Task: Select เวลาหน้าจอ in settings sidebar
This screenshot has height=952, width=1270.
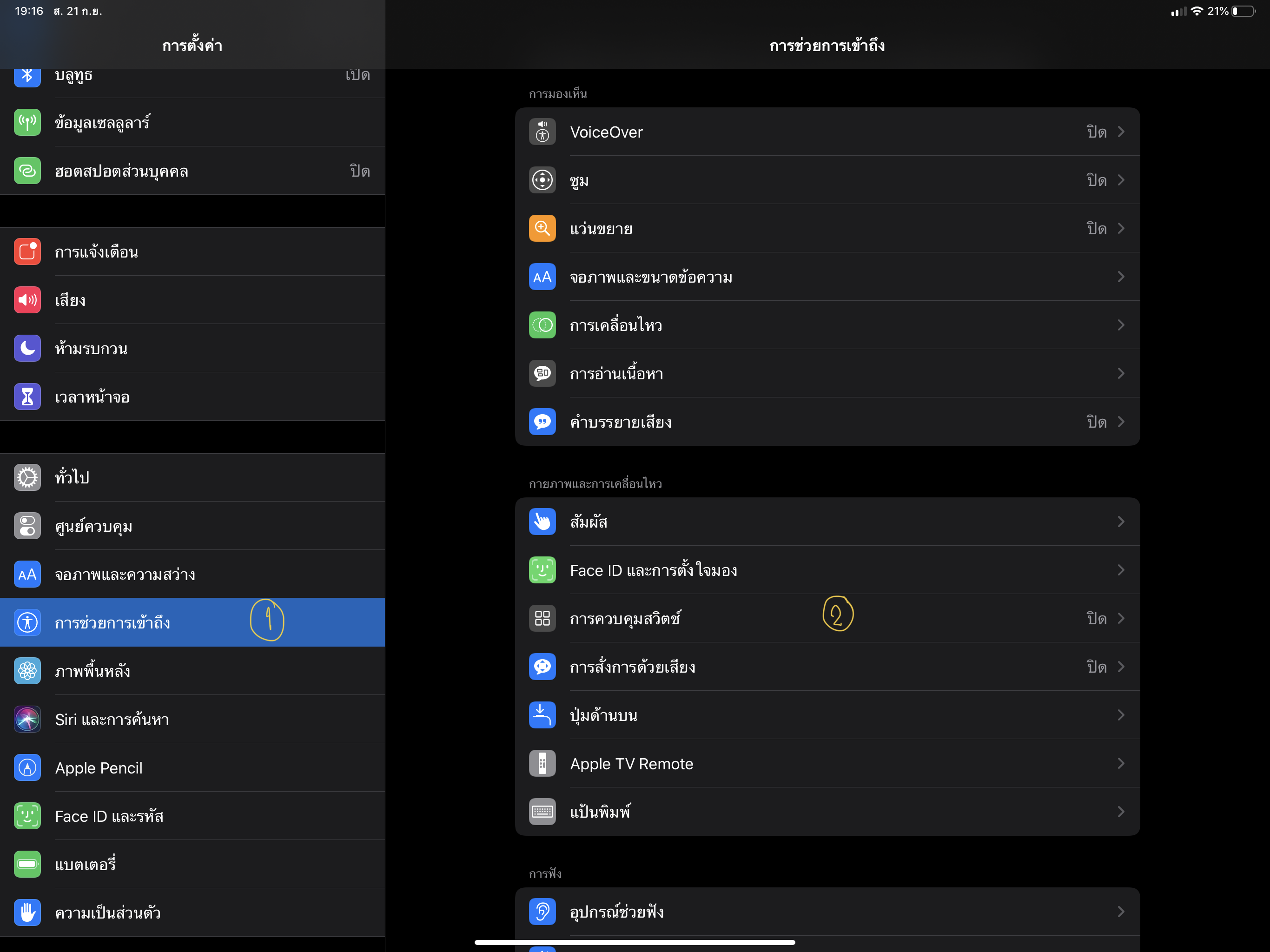Action: coord(192,396)
